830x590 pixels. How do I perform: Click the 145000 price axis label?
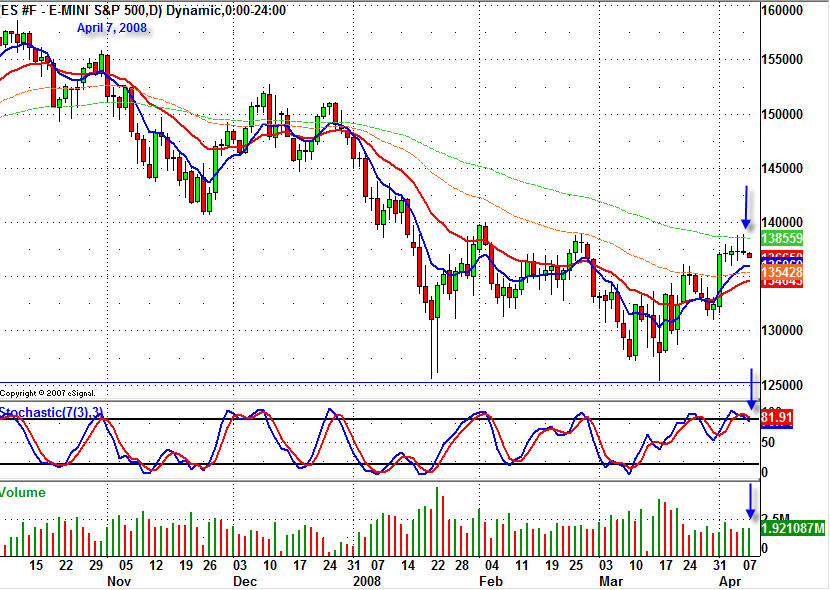(782, 168)
